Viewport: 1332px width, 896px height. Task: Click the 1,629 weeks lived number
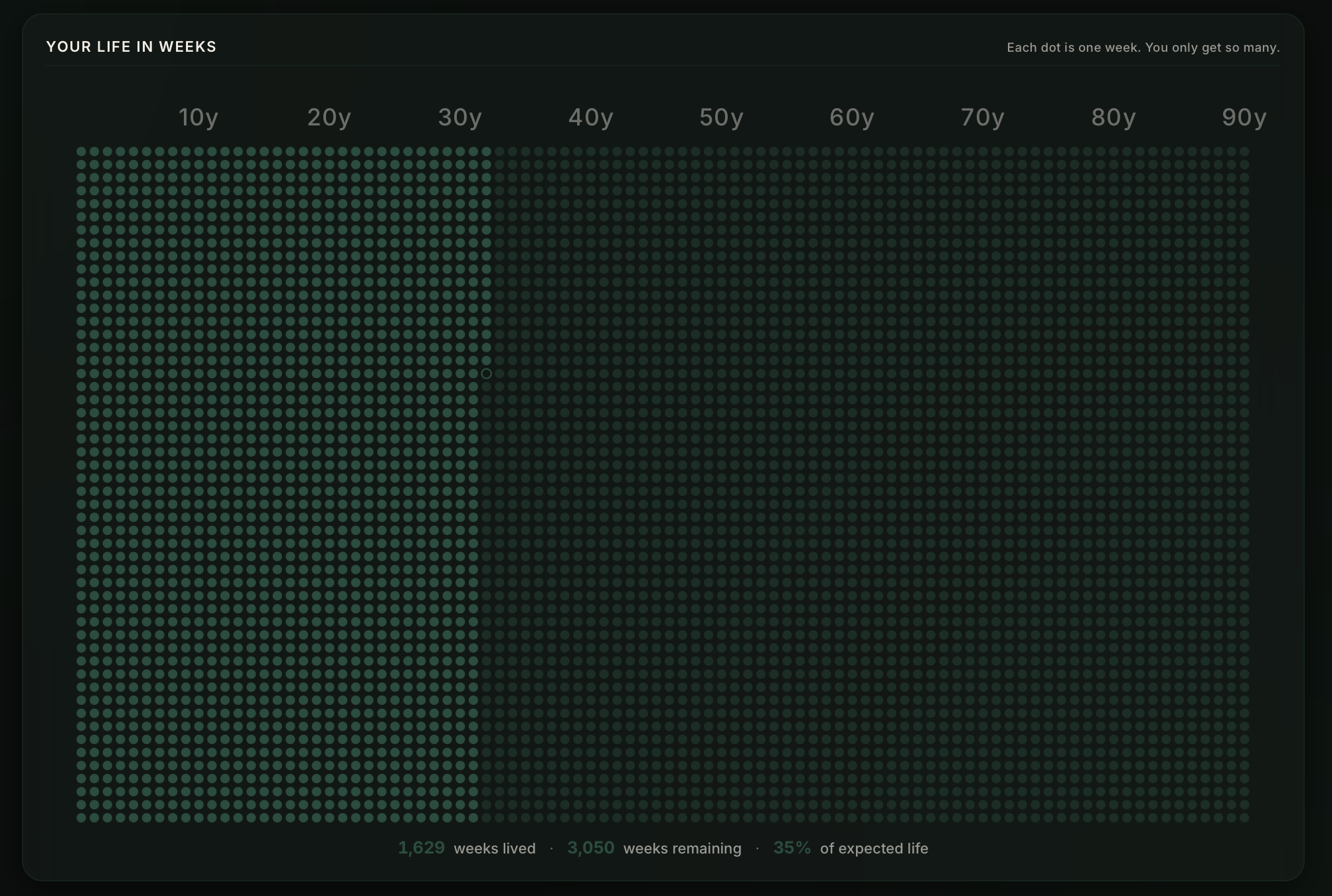click(x=422, y=848)
